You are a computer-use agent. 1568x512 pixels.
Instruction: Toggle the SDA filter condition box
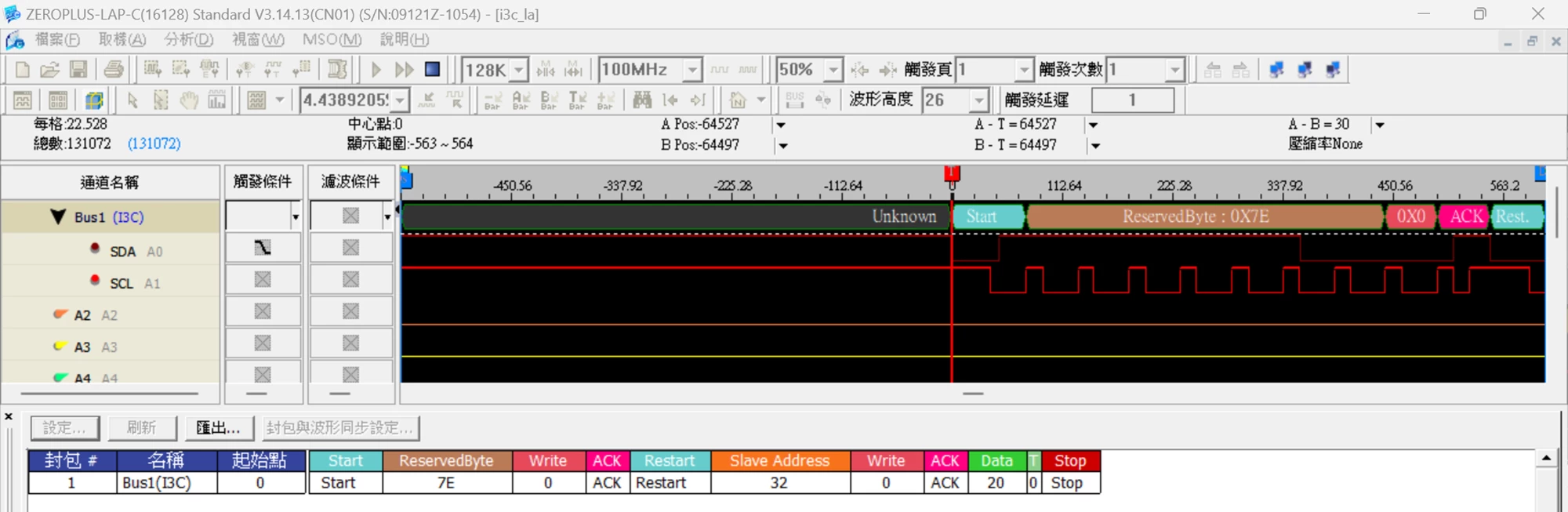pyautogui.click(x=350, y=248)
